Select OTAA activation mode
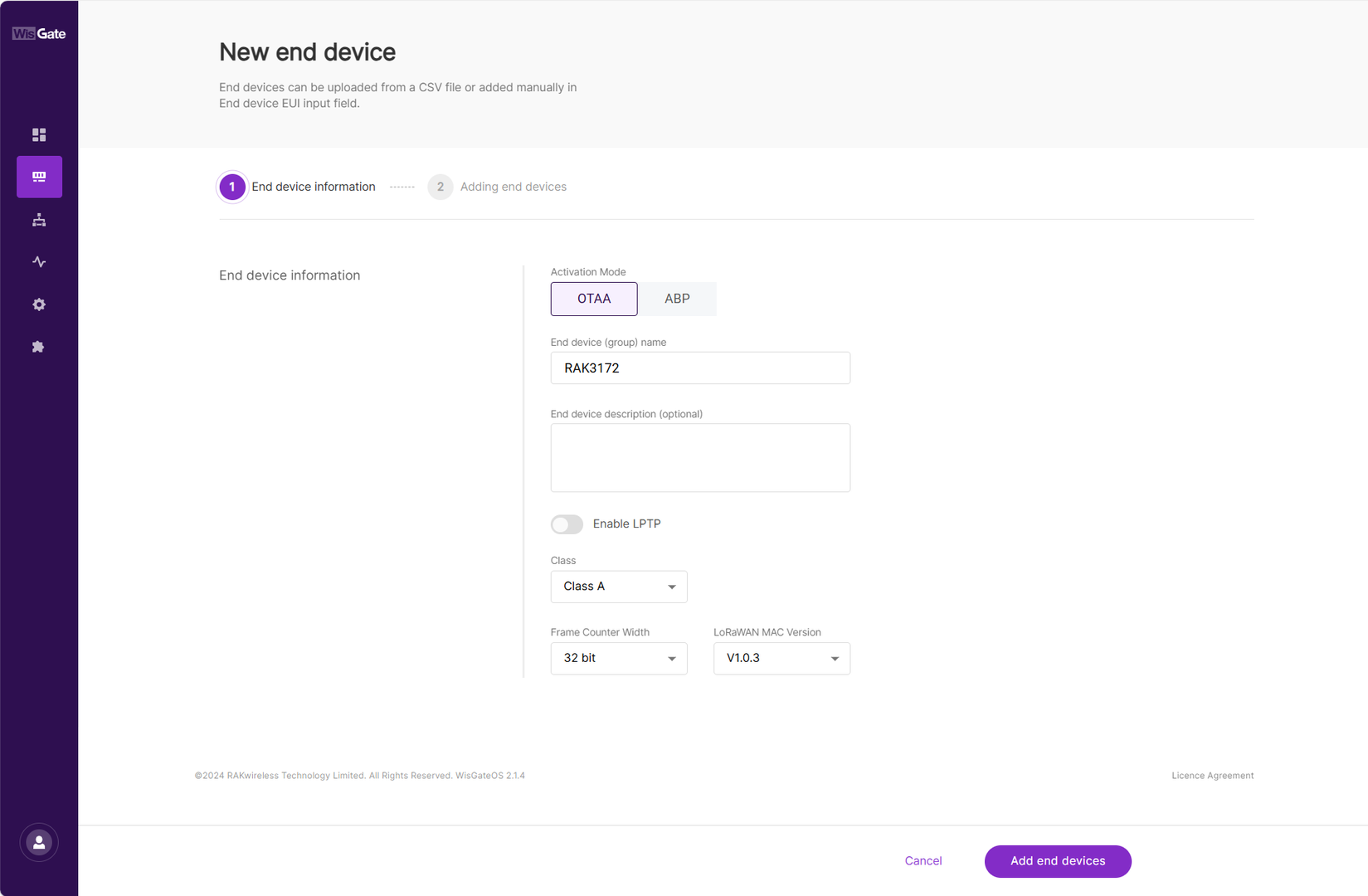 point(594,299)
